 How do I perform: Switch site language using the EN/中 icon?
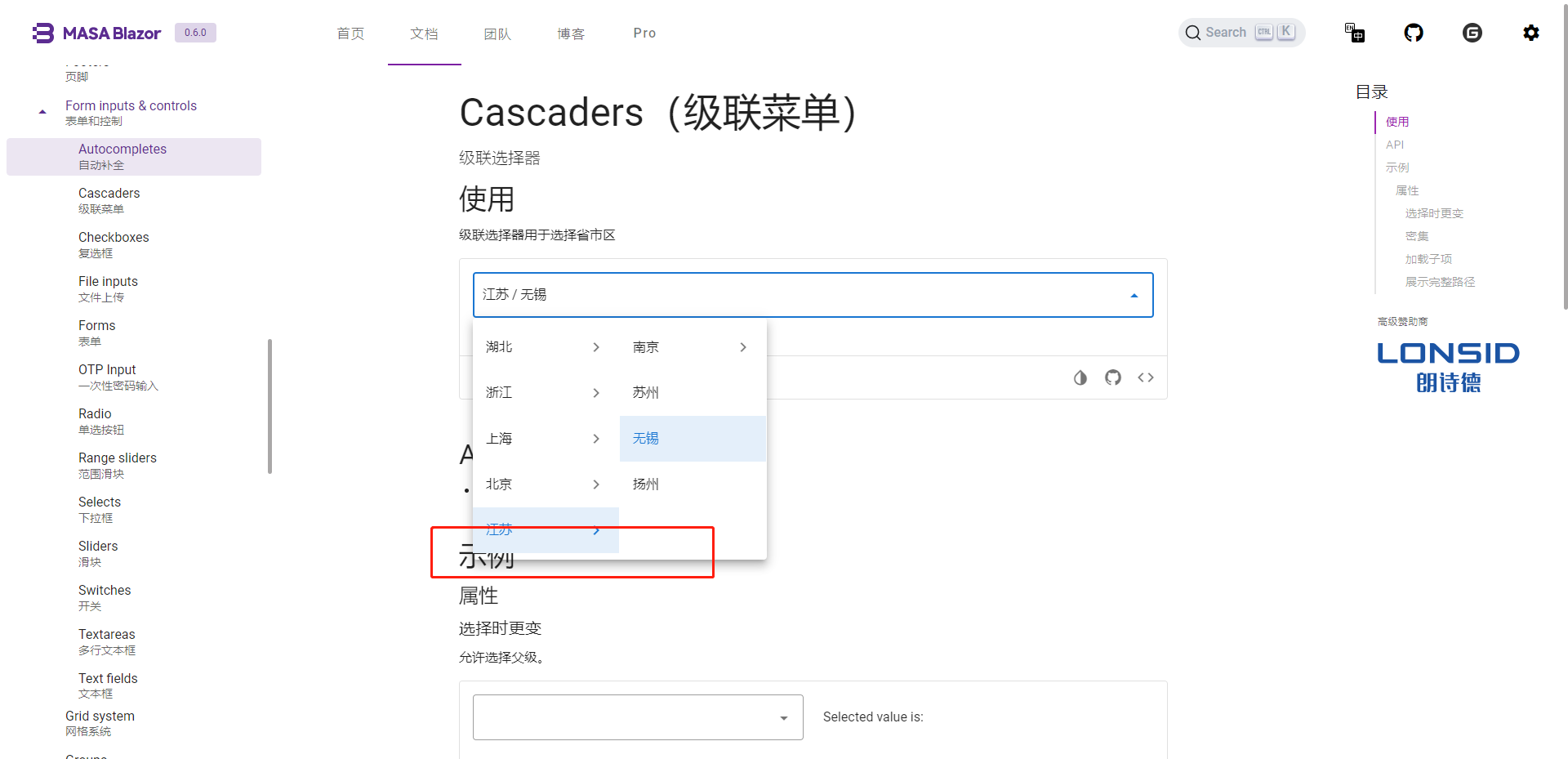tap(1355, 33)
